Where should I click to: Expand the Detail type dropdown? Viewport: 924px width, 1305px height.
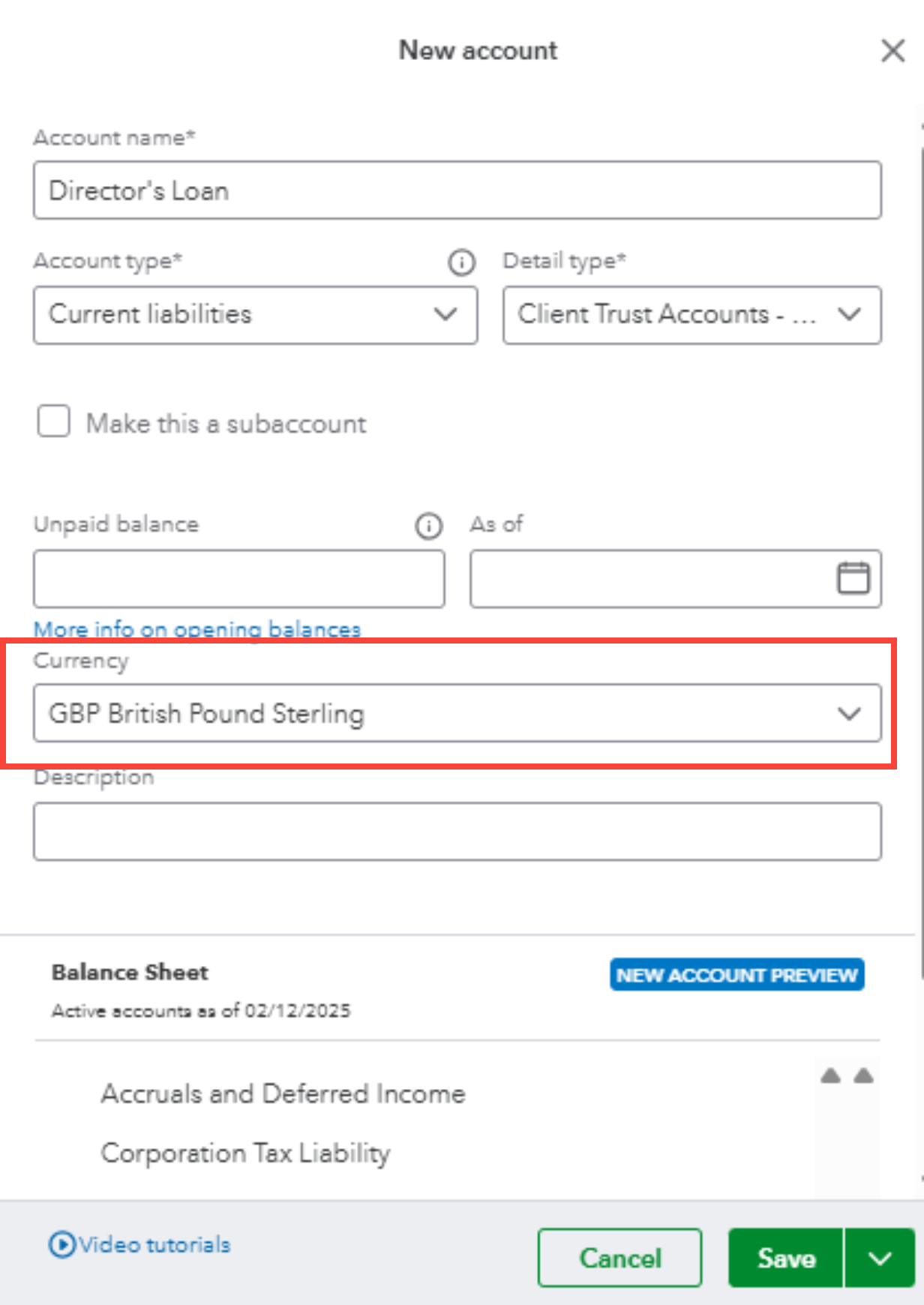691,315
